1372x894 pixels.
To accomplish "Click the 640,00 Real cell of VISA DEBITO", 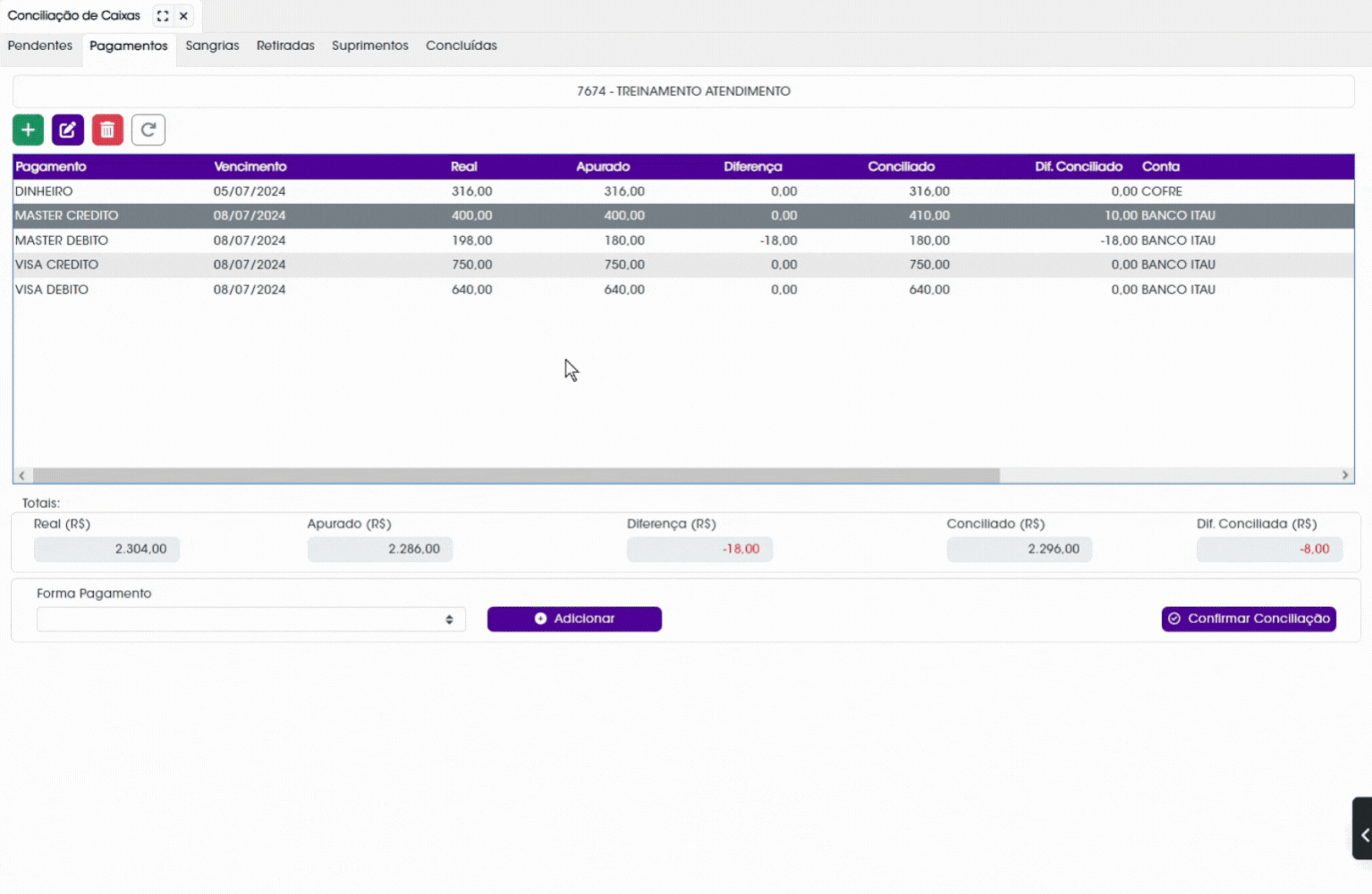I will 472,290.
